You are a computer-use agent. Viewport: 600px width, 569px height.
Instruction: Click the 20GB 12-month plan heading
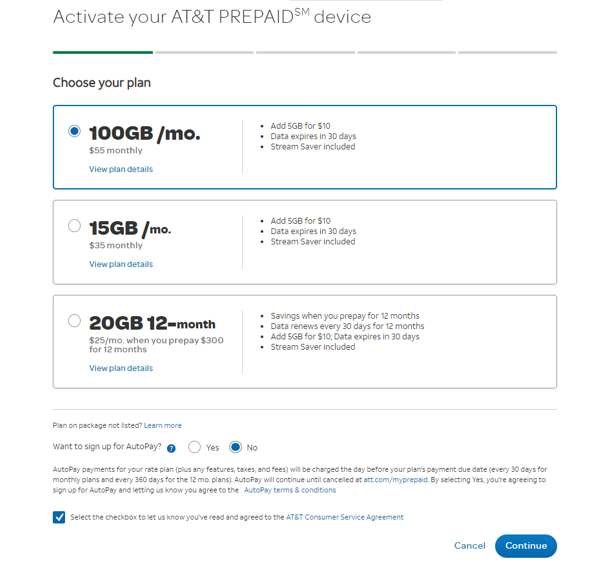click(x=152, y=324)
